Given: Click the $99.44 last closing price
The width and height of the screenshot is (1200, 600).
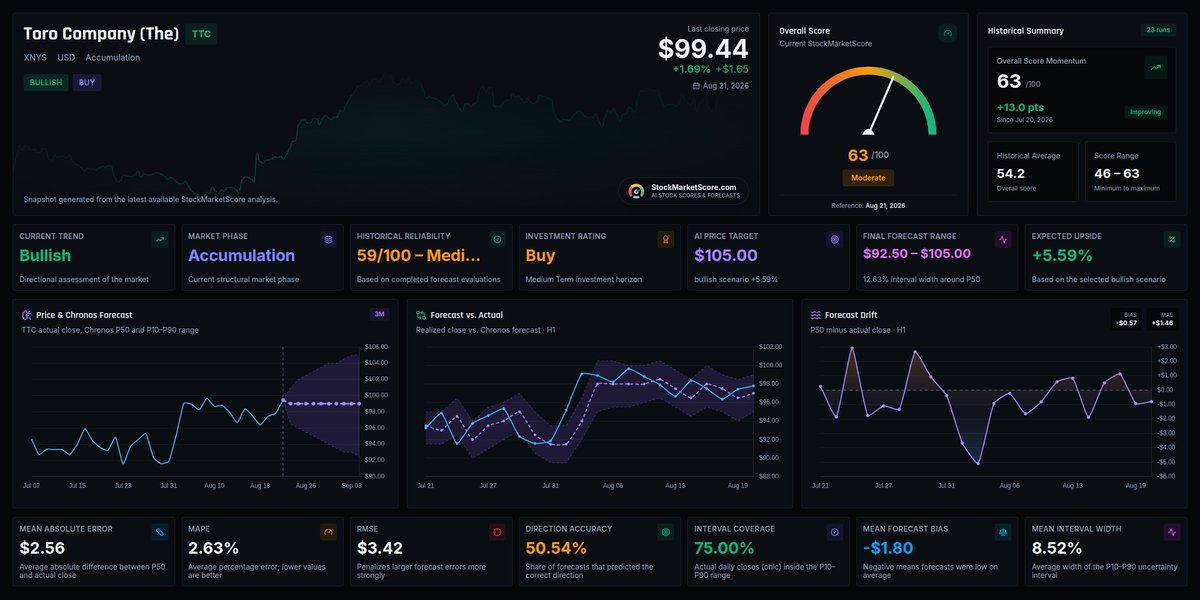Looking at the screenshot, I should coord(703,49).
